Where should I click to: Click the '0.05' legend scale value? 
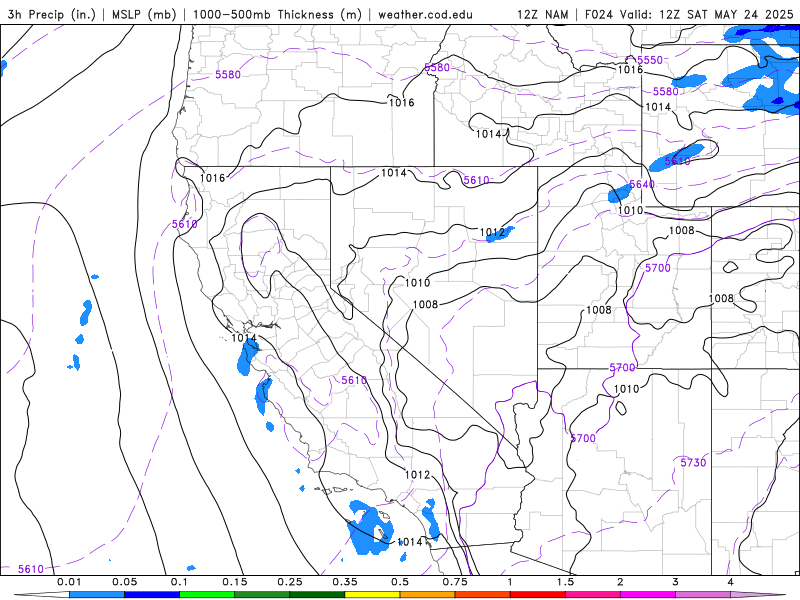[124, 582]
